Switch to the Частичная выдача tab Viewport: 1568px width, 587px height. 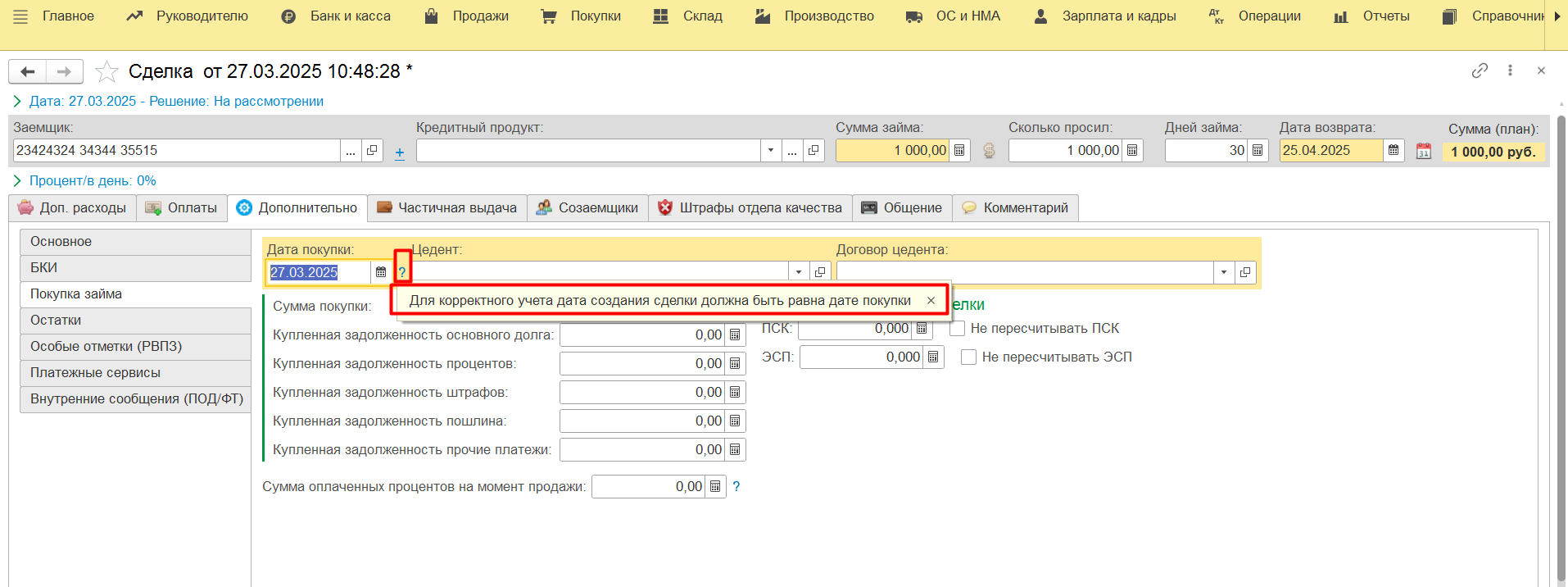coord(447,207)
